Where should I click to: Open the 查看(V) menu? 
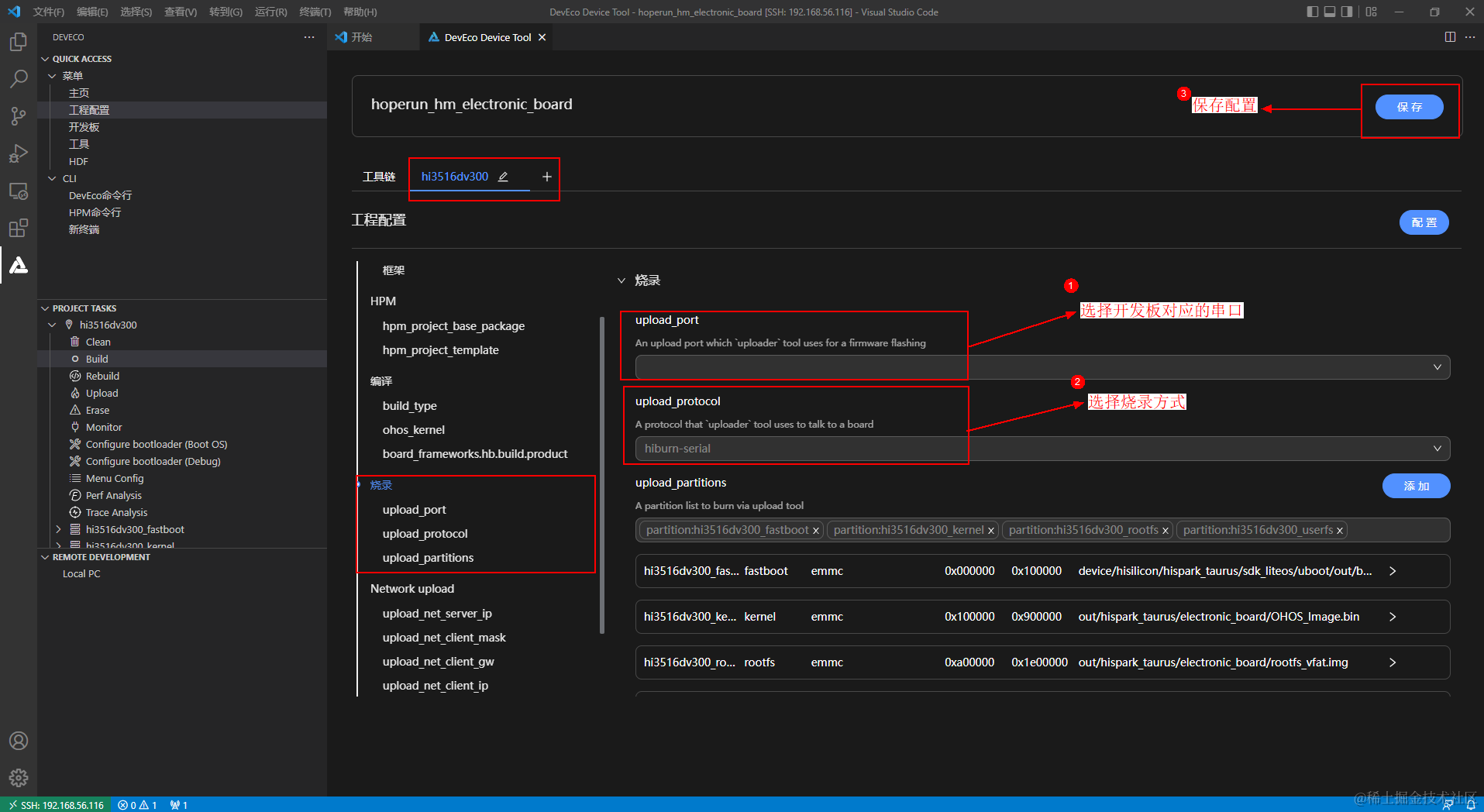click(181, 12)
